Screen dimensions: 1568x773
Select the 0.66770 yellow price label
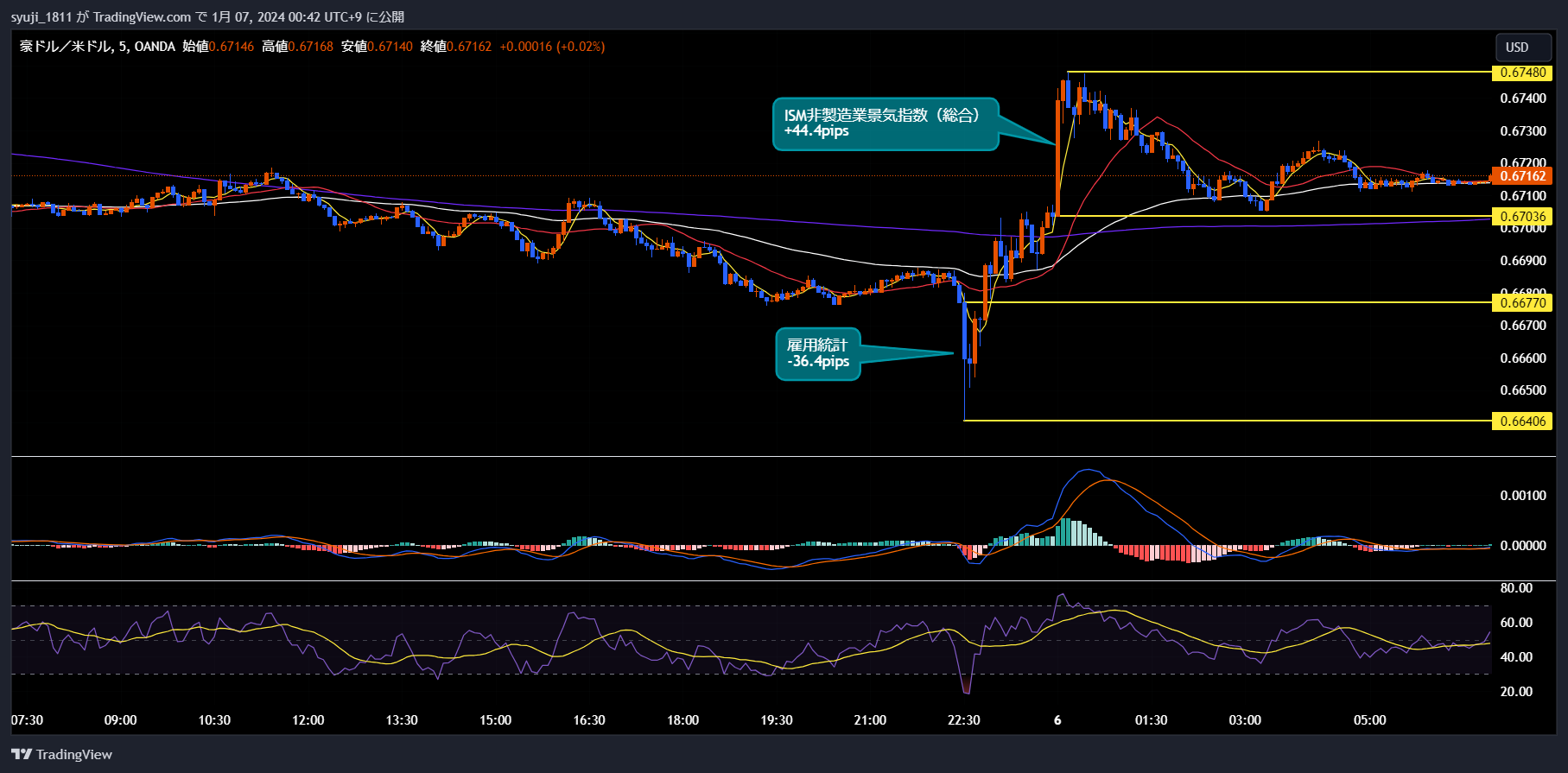coord(1522,302)
